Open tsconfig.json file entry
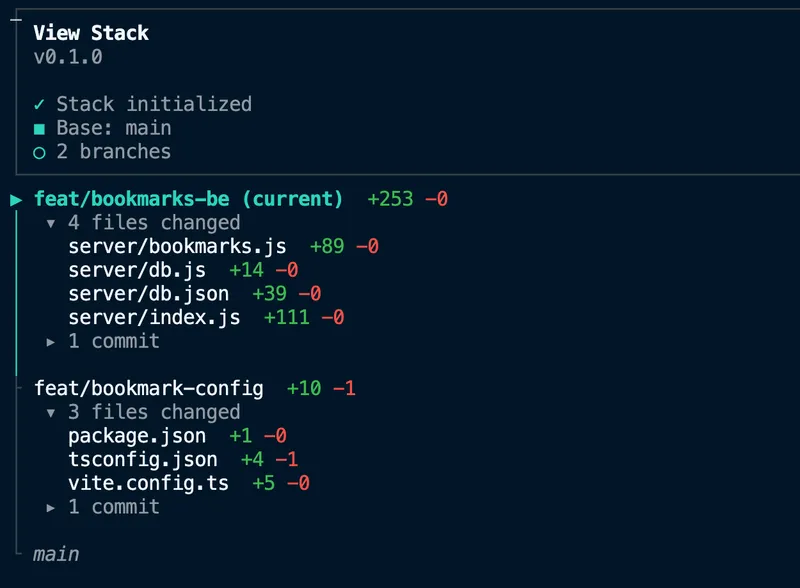800x588 pixels. 143,459
